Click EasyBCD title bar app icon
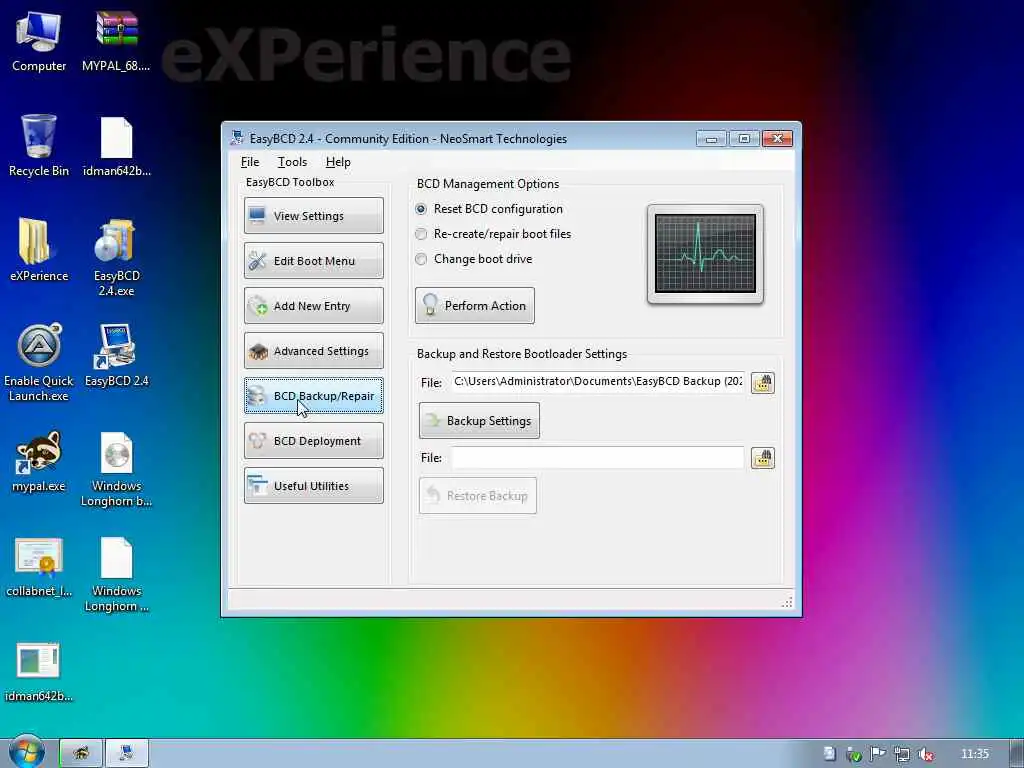The height and width of the screenshot is (768, 1024). click(x=237, y=138)
